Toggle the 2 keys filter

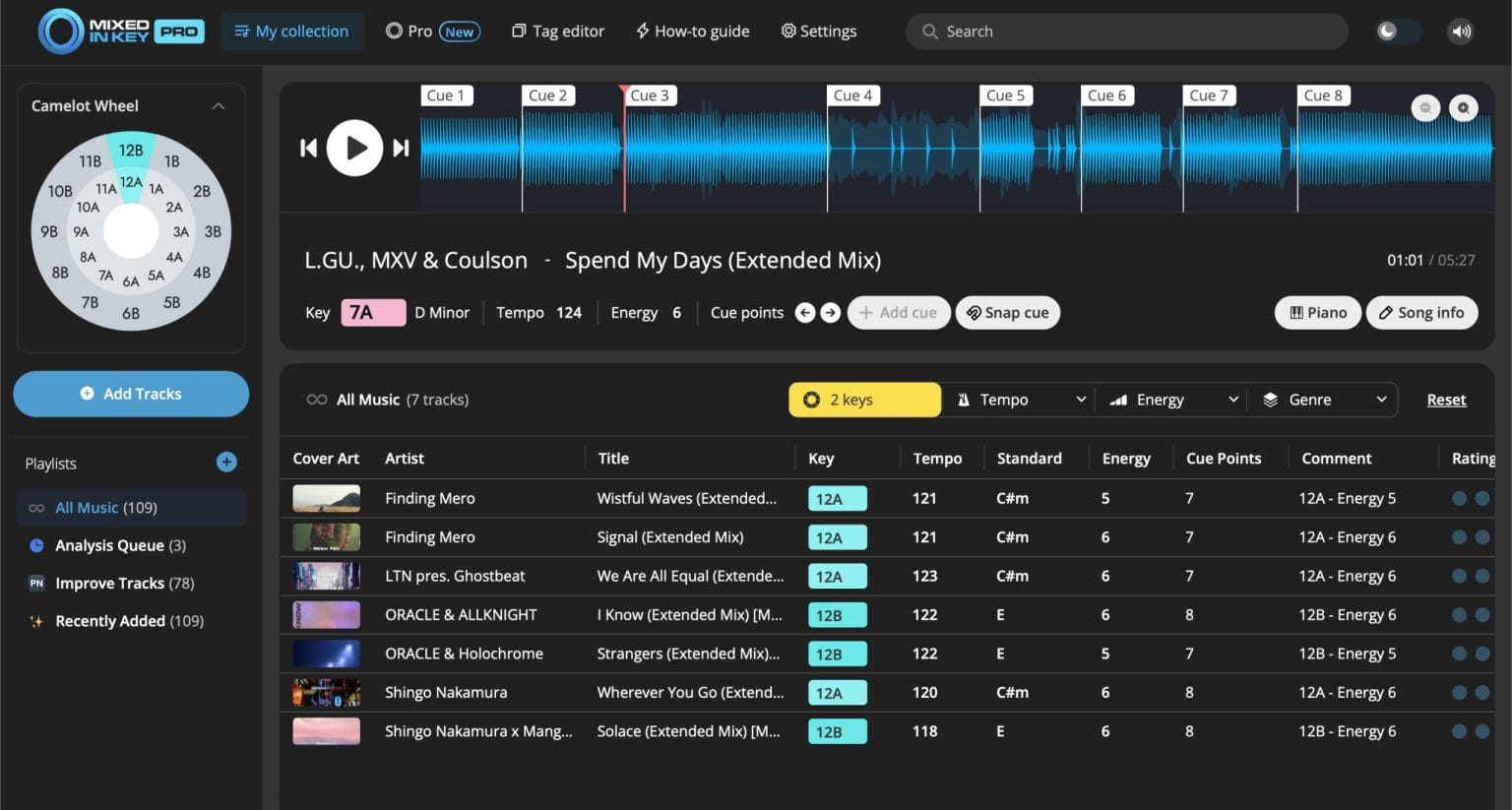tap(863, 399)
